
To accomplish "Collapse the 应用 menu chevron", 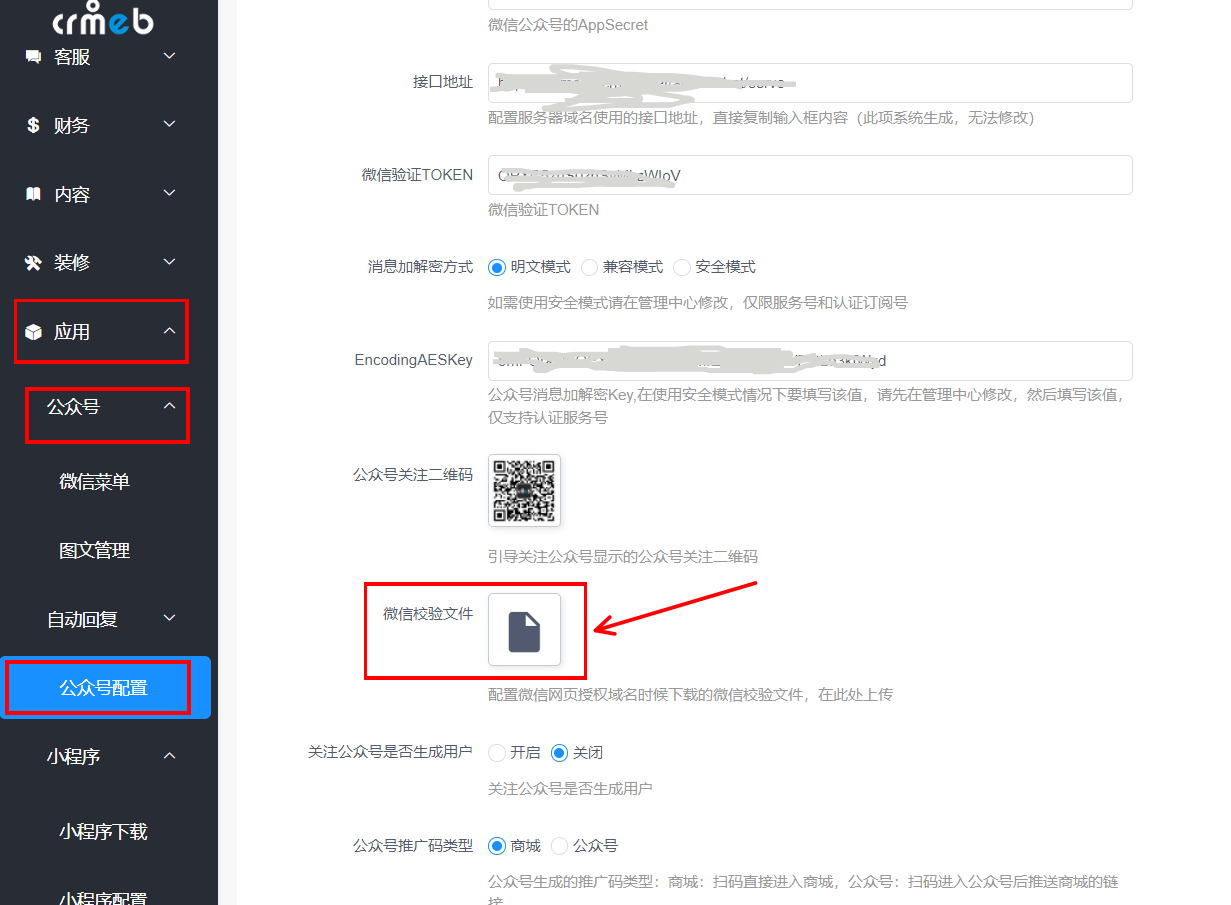I will pos(170,331).
